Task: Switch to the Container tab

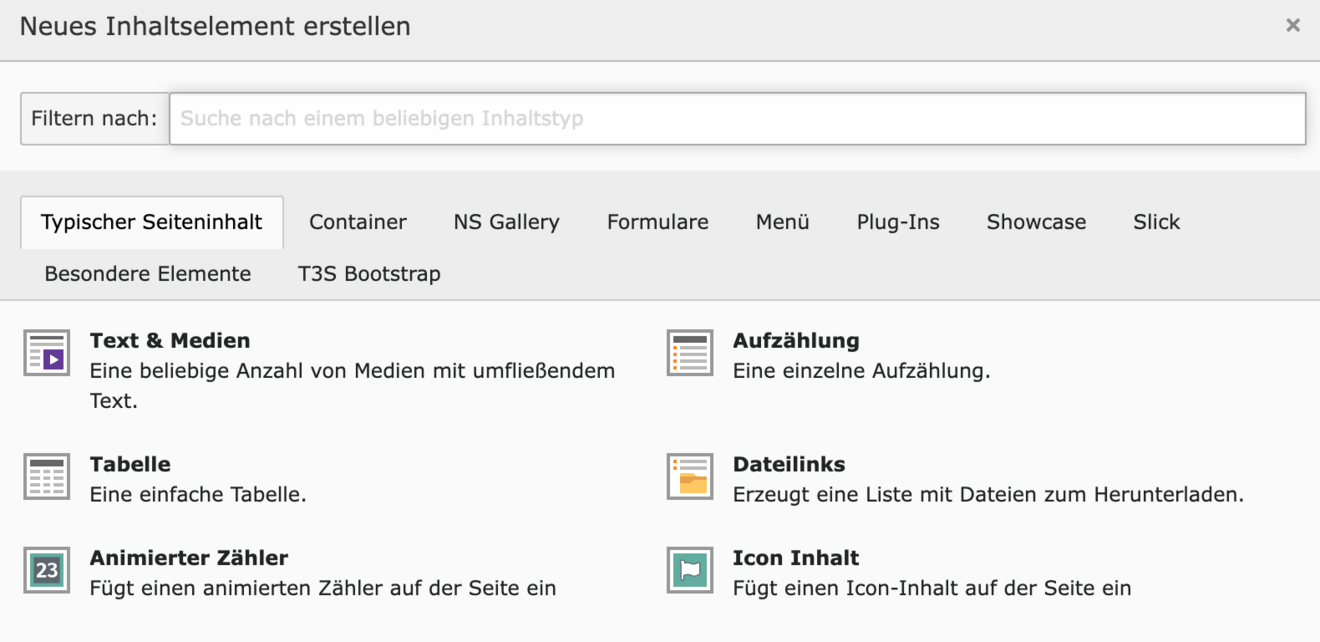Action: pos(358,222)
